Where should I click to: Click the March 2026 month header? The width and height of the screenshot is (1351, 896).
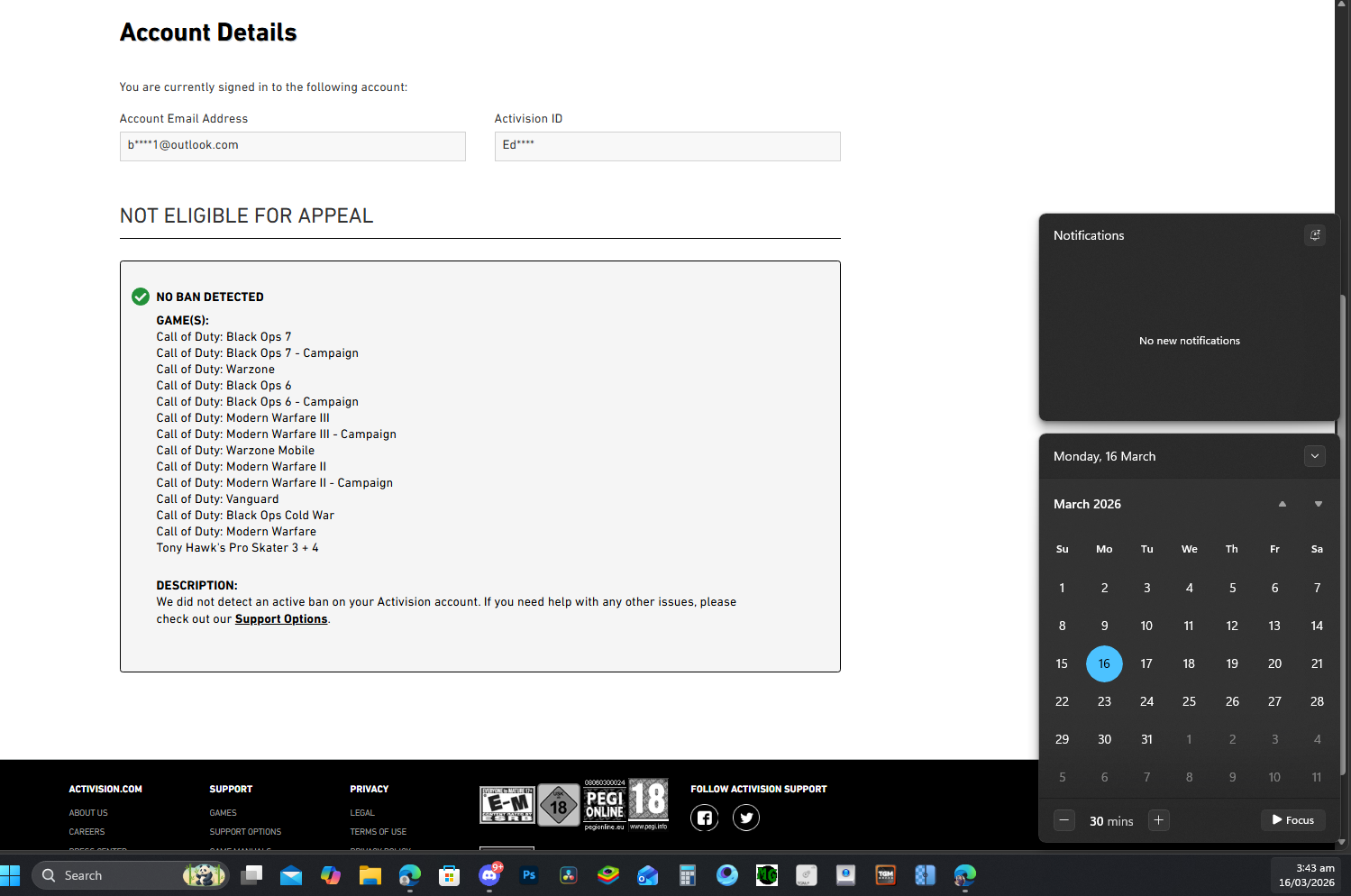[x=1087, y=504]
